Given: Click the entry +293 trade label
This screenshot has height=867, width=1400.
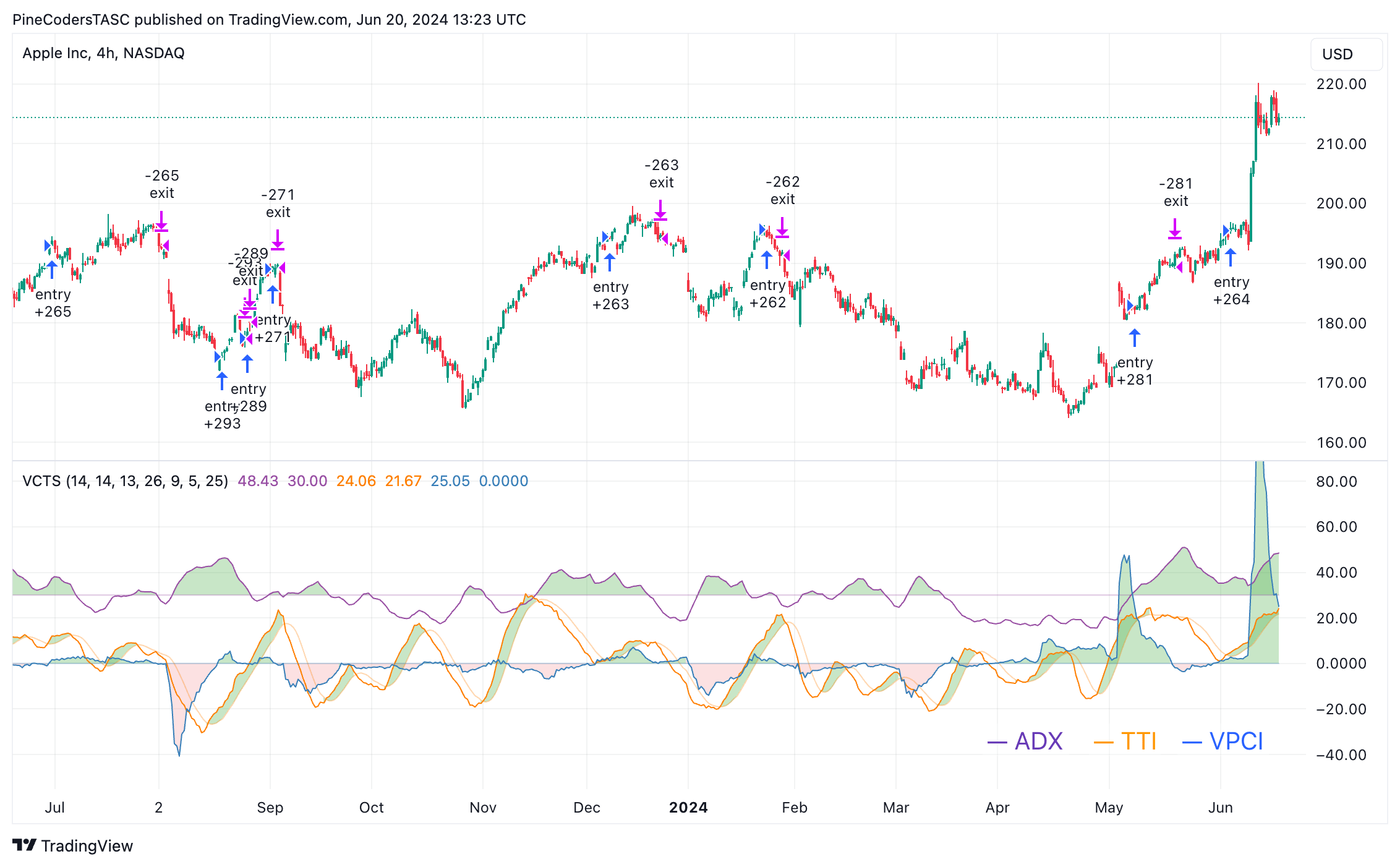Looking at the screenshot, I should point(222,415).
